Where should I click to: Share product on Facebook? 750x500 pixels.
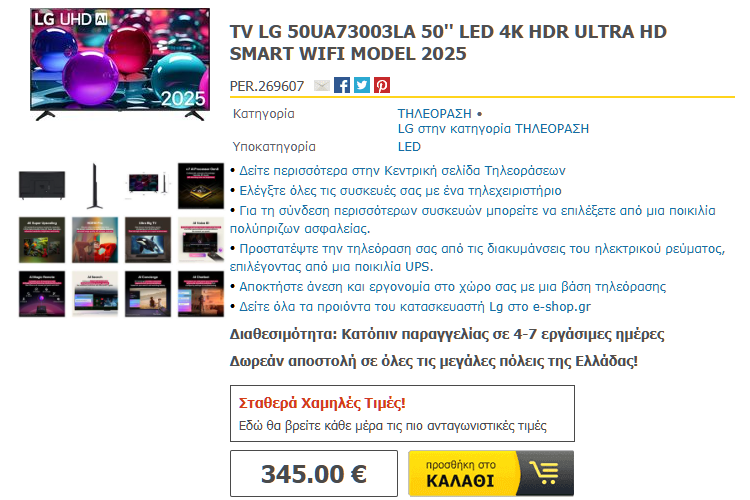[342, 85]
